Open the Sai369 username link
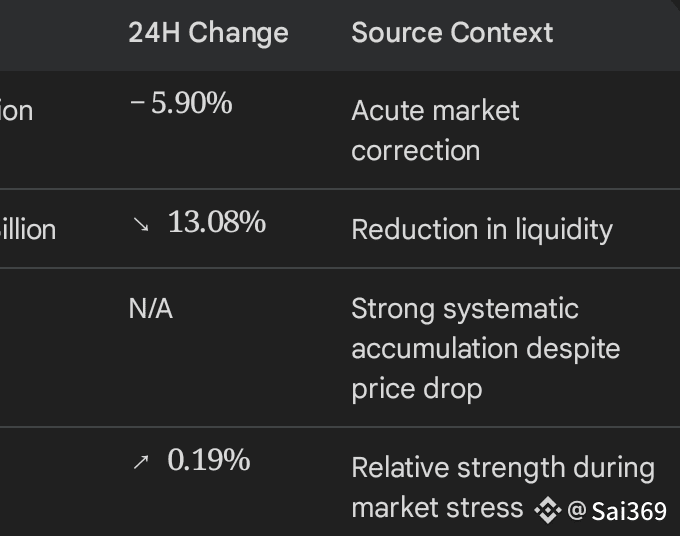 (628, 511)
